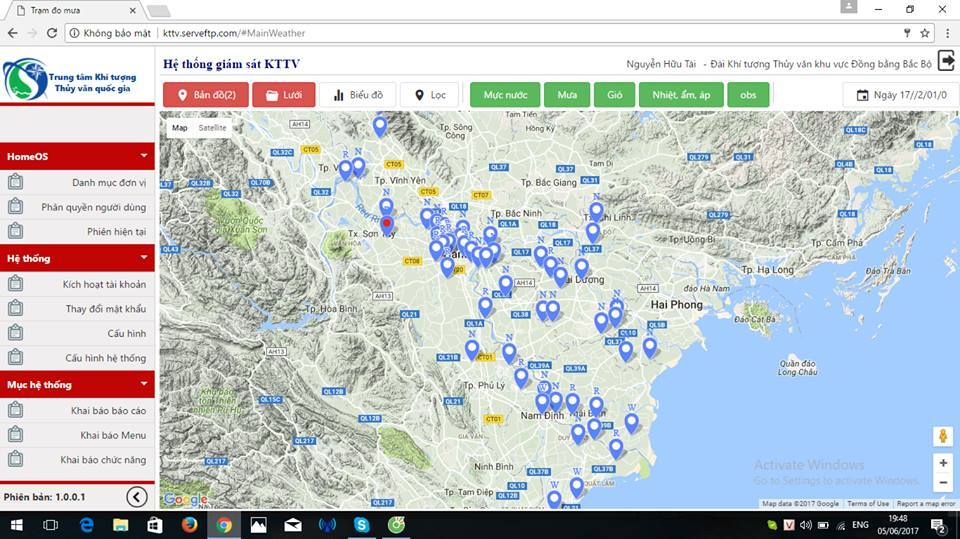Click clipboard icon beside Danh mục đơn vị
This screenshot has height=539, width=960.
pos(15,183)
